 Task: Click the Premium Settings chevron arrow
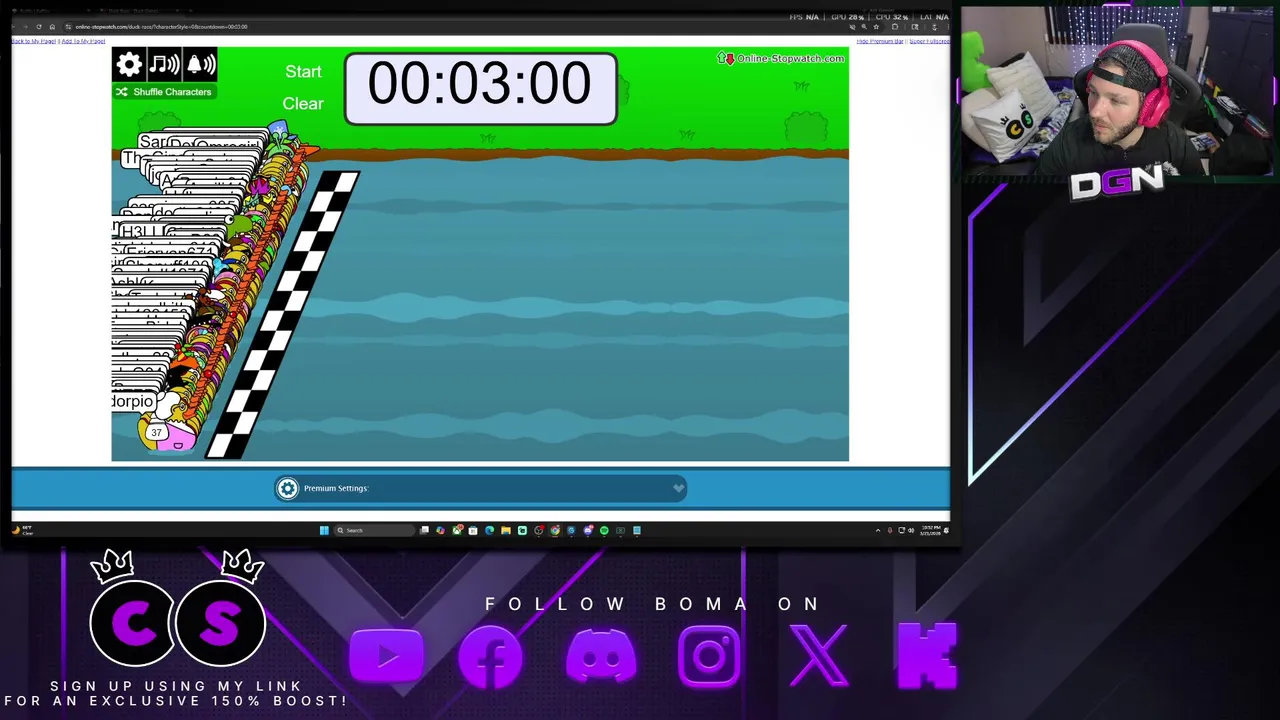point(678,488)
